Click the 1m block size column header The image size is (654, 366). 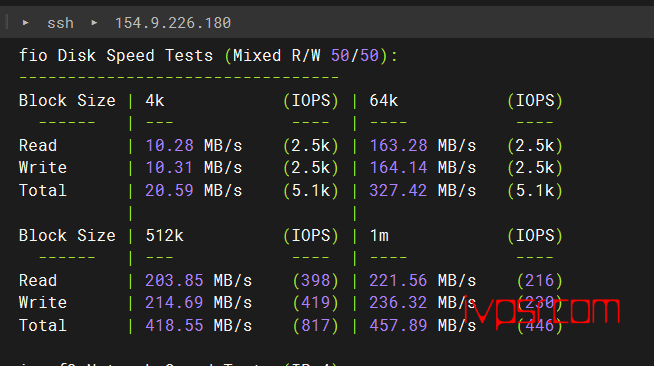click(379, 236)
